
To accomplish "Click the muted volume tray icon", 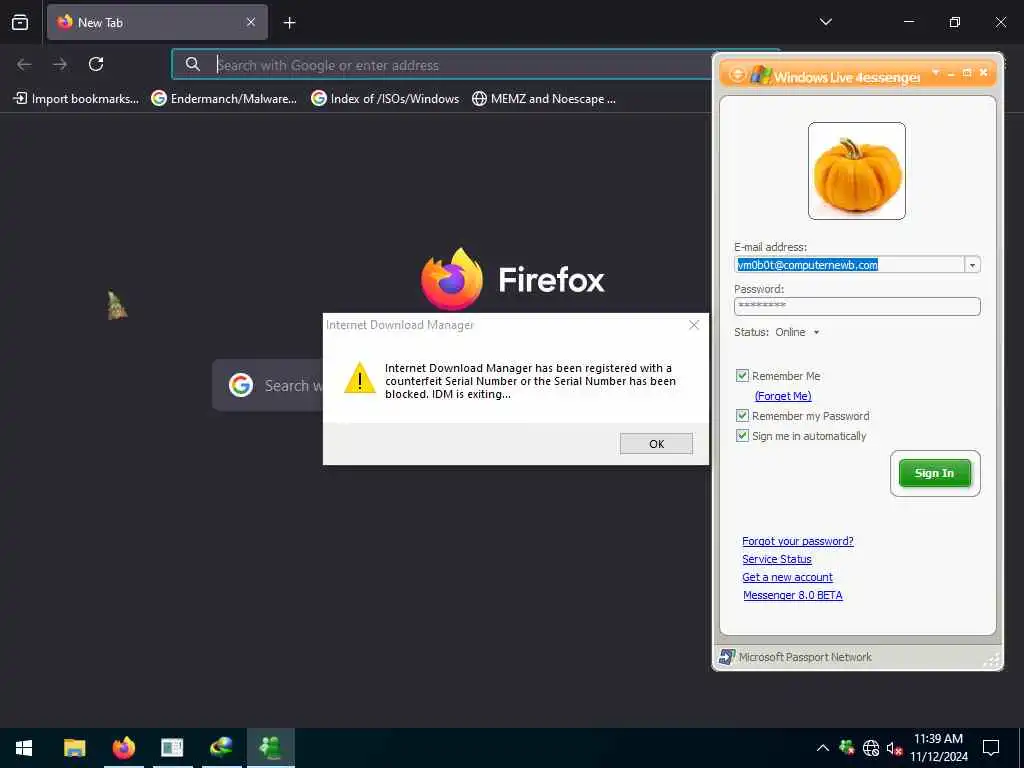I will pos(895,748).
